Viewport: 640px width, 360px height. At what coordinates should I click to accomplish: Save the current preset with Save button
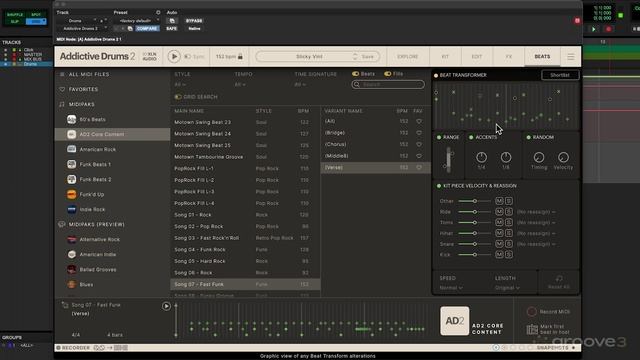tap(367, 57)
